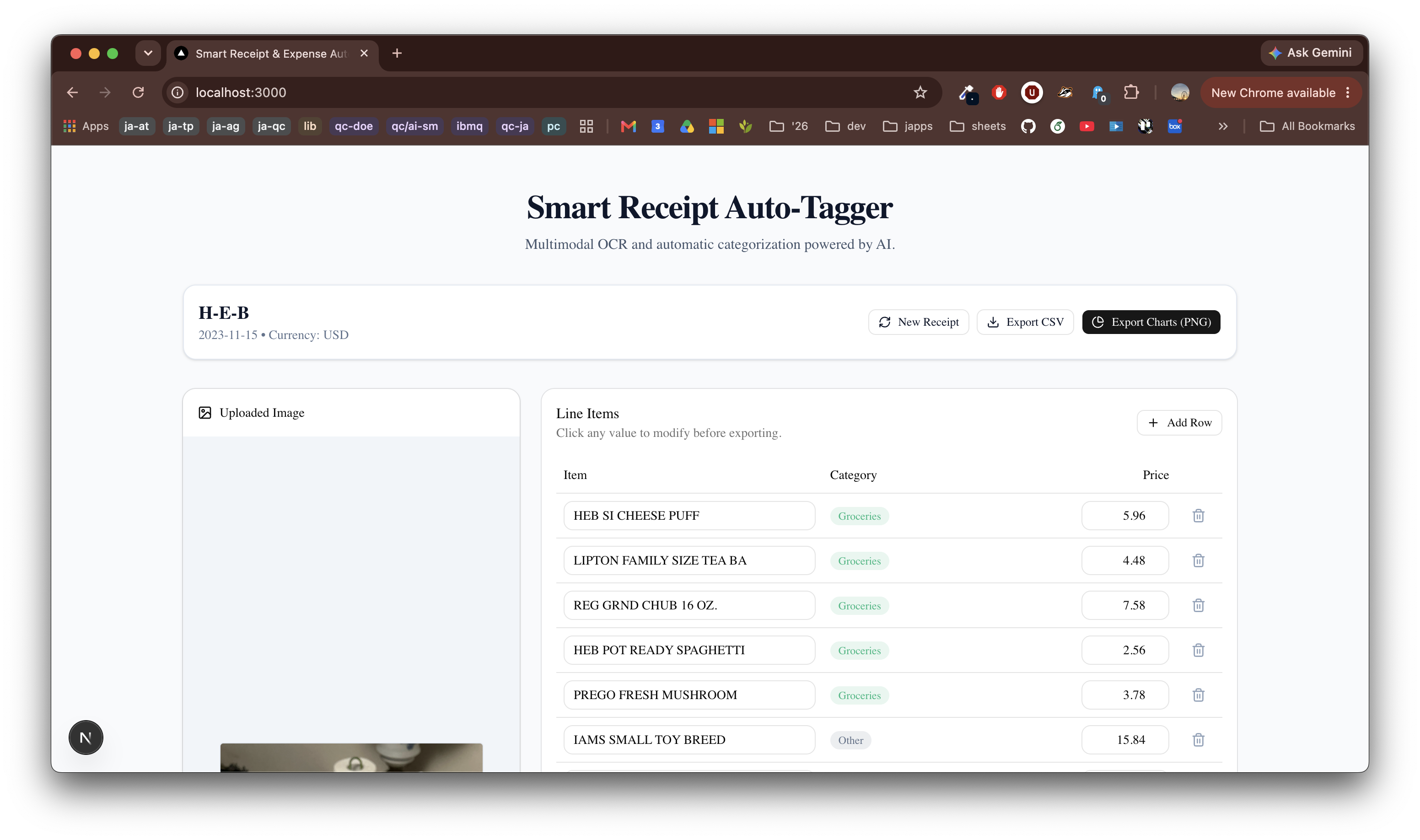The image size is (1420, 840).
Task: Open the Extensions puzzle-piece menu
Action: click(x=1131, y=92)
